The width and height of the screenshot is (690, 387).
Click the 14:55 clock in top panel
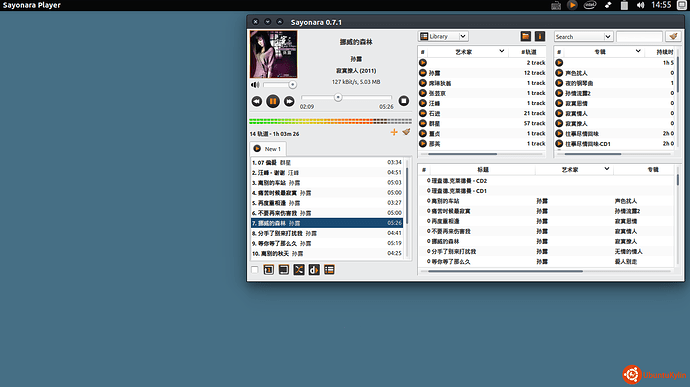[x=661, y=5]
